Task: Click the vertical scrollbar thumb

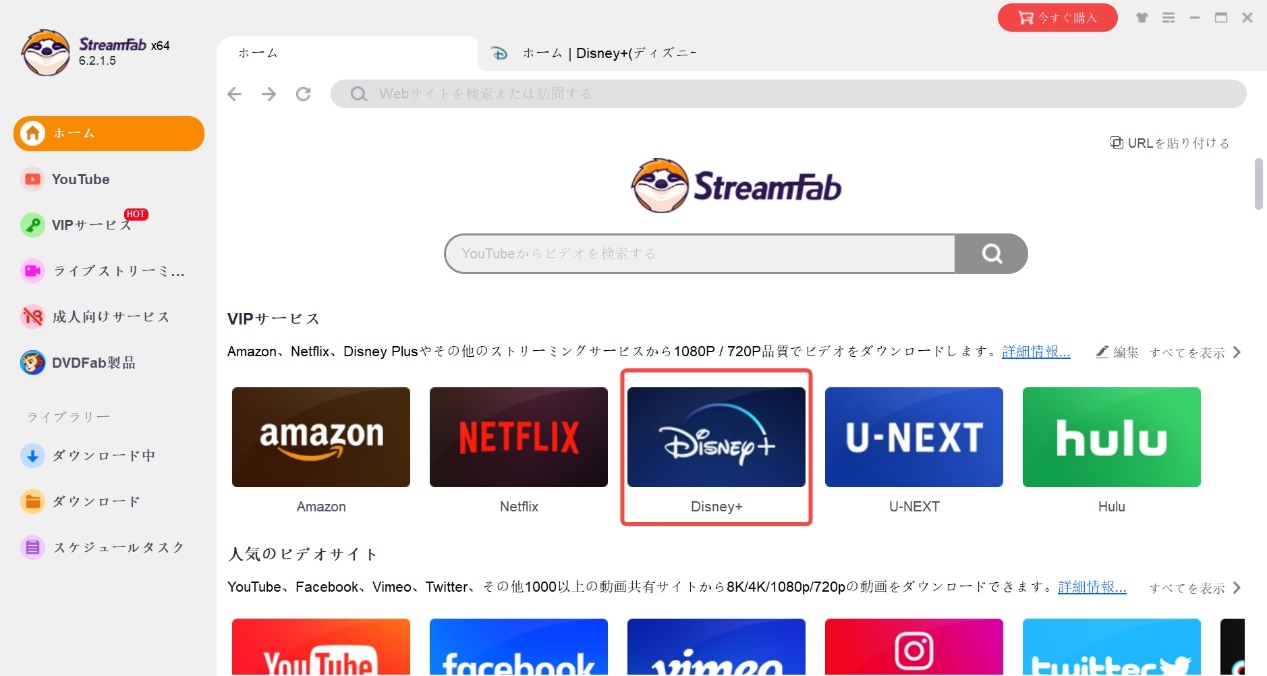Action: pyautogui.click(x=1259, y=183)
